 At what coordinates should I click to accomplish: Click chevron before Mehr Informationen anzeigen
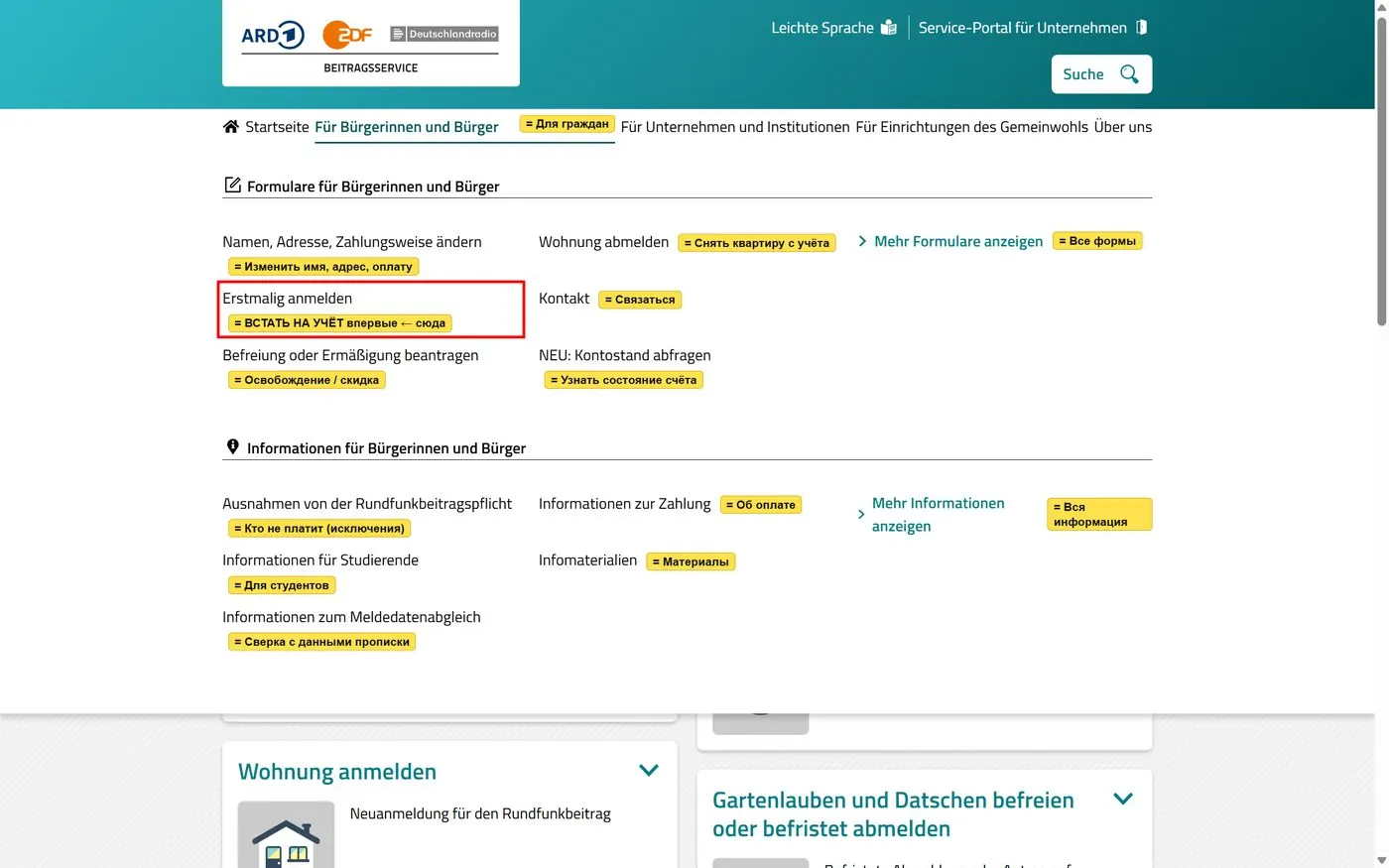pos(860,515)
